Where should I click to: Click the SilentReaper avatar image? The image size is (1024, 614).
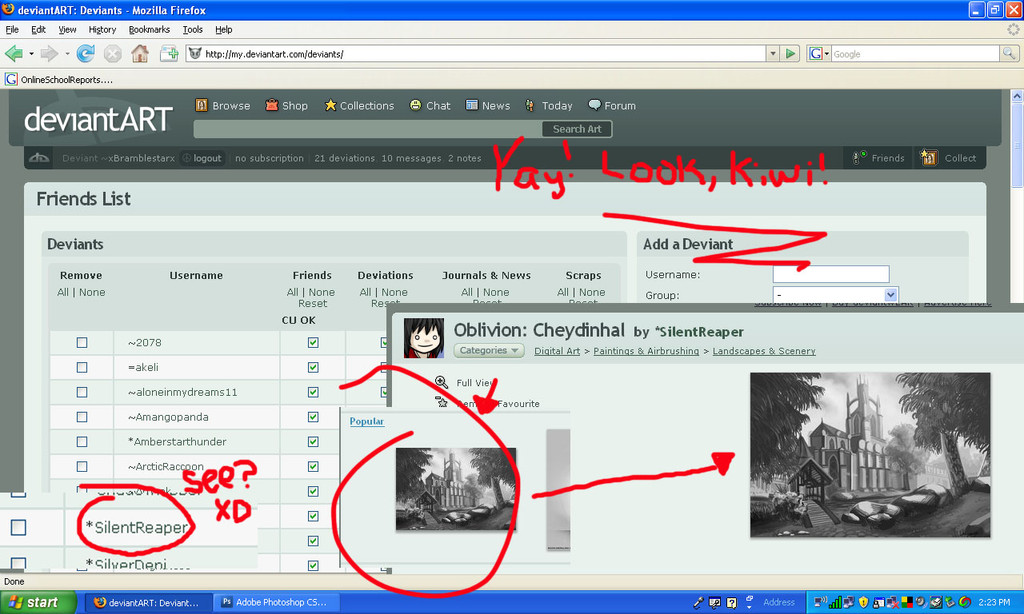424,338
